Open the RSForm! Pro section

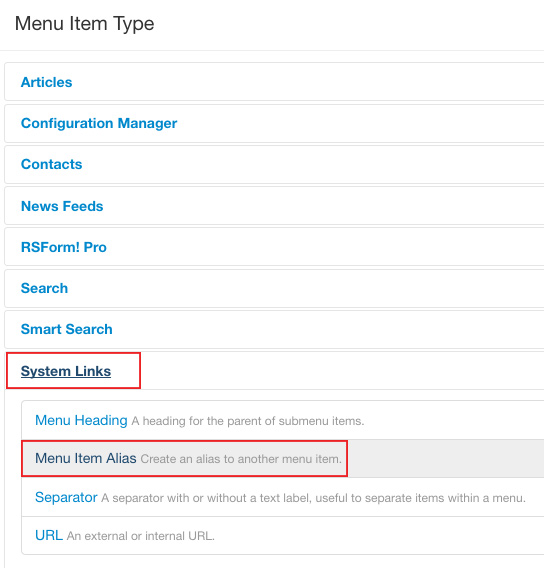pyautogui.click(x=64, y=247)
